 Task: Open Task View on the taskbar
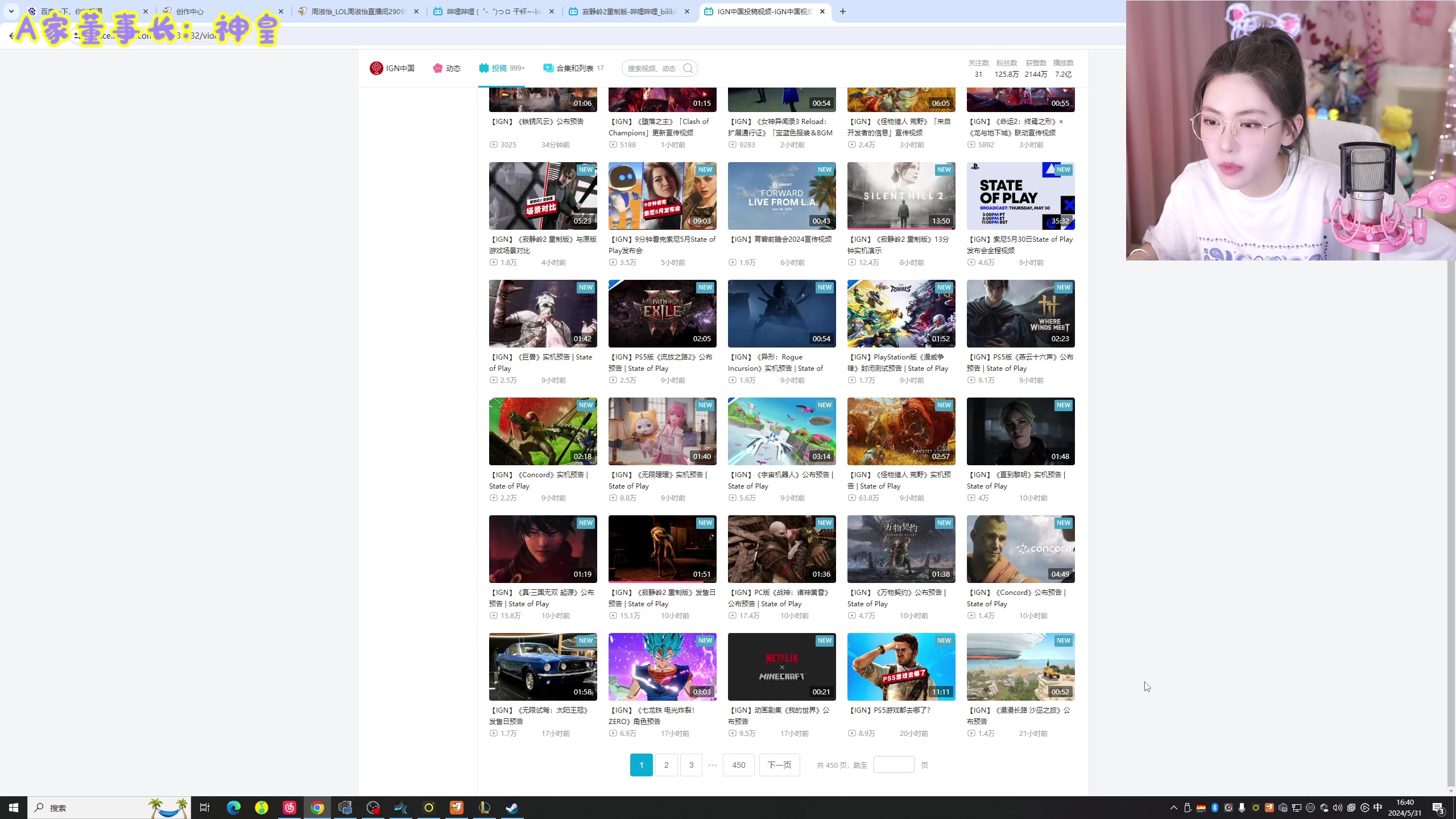tap(205, 808)
